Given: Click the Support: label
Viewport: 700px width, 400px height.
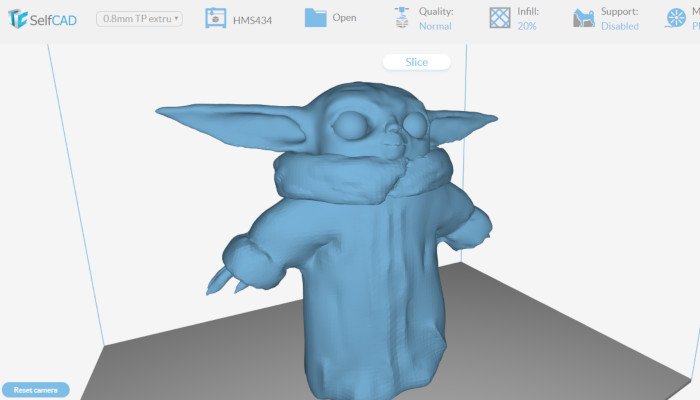Looking at the screenshot, I should 619,12.
